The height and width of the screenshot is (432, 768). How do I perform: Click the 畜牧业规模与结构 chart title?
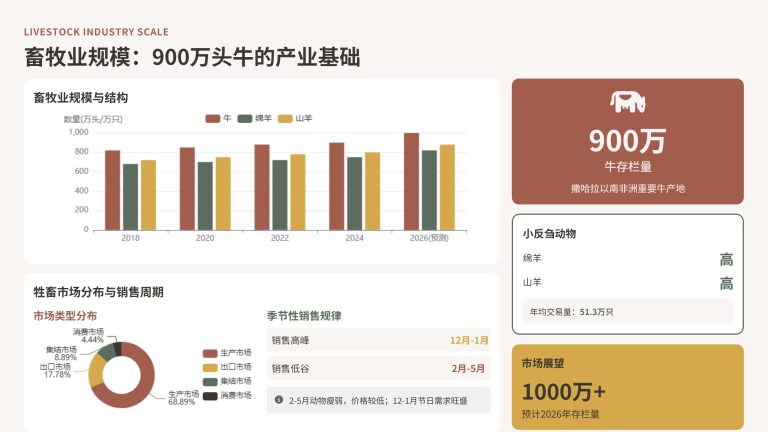point(81,98)
